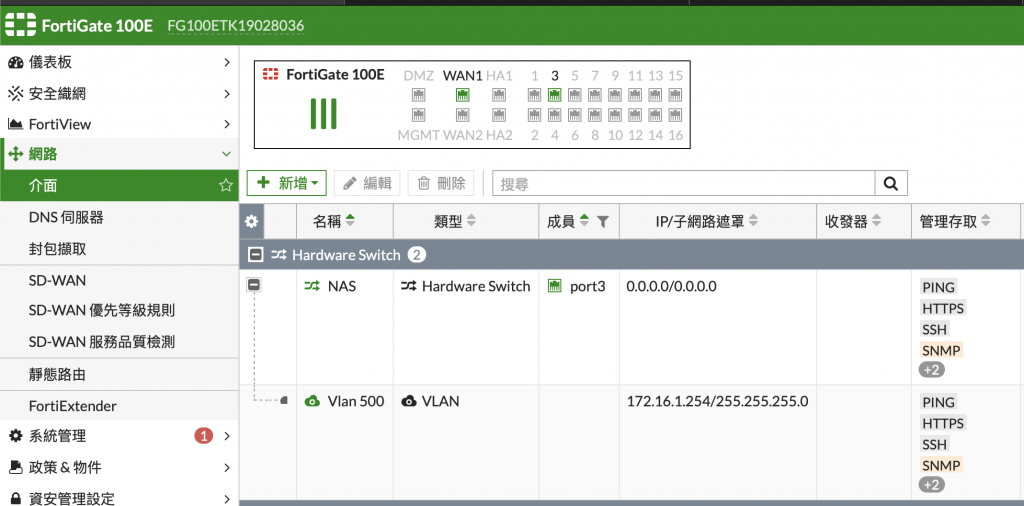Click the 搜尋 search field

pos(683,183)
